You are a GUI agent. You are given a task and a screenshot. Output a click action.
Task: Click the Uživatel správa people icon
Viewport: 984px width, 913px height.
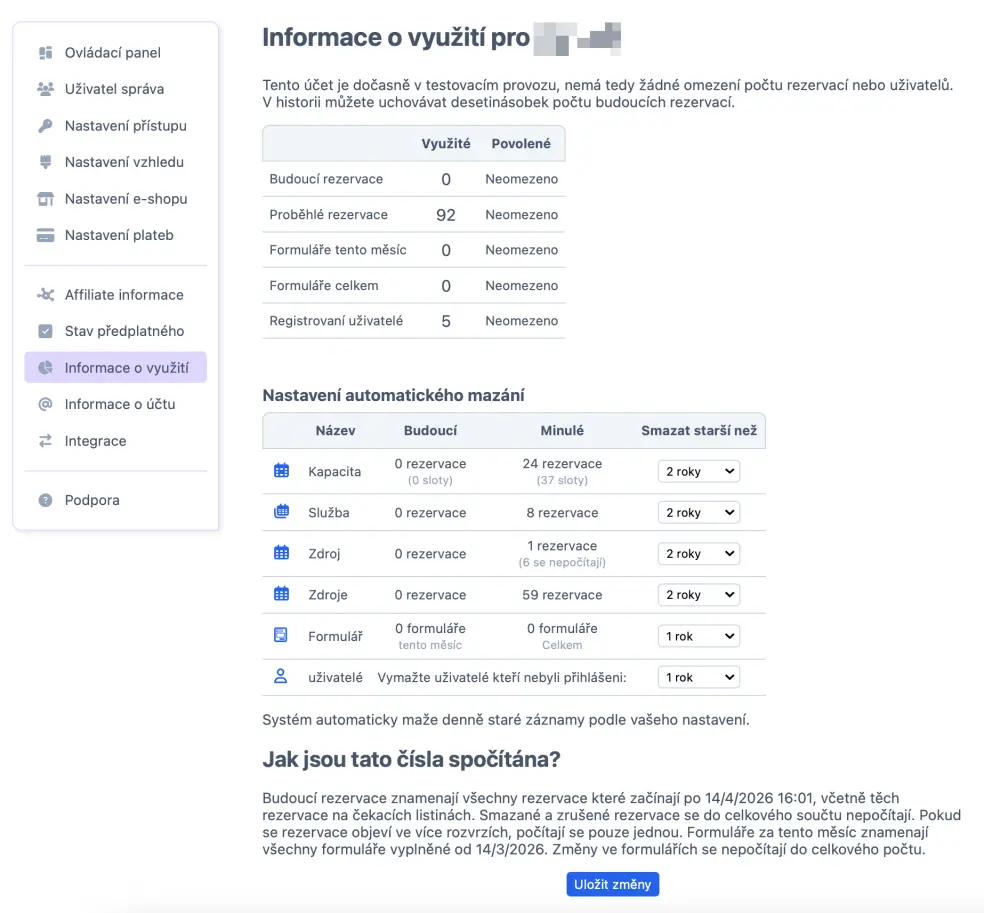coord(45,89)
